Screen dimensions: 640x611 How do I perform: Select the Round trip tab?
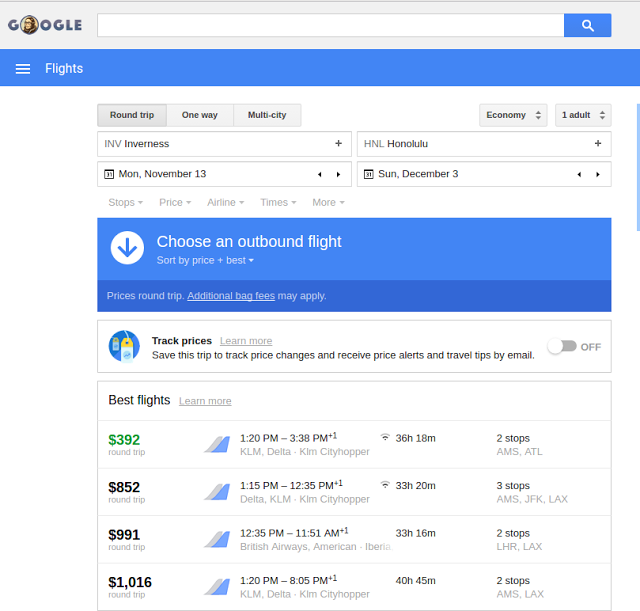pos(132,115)
